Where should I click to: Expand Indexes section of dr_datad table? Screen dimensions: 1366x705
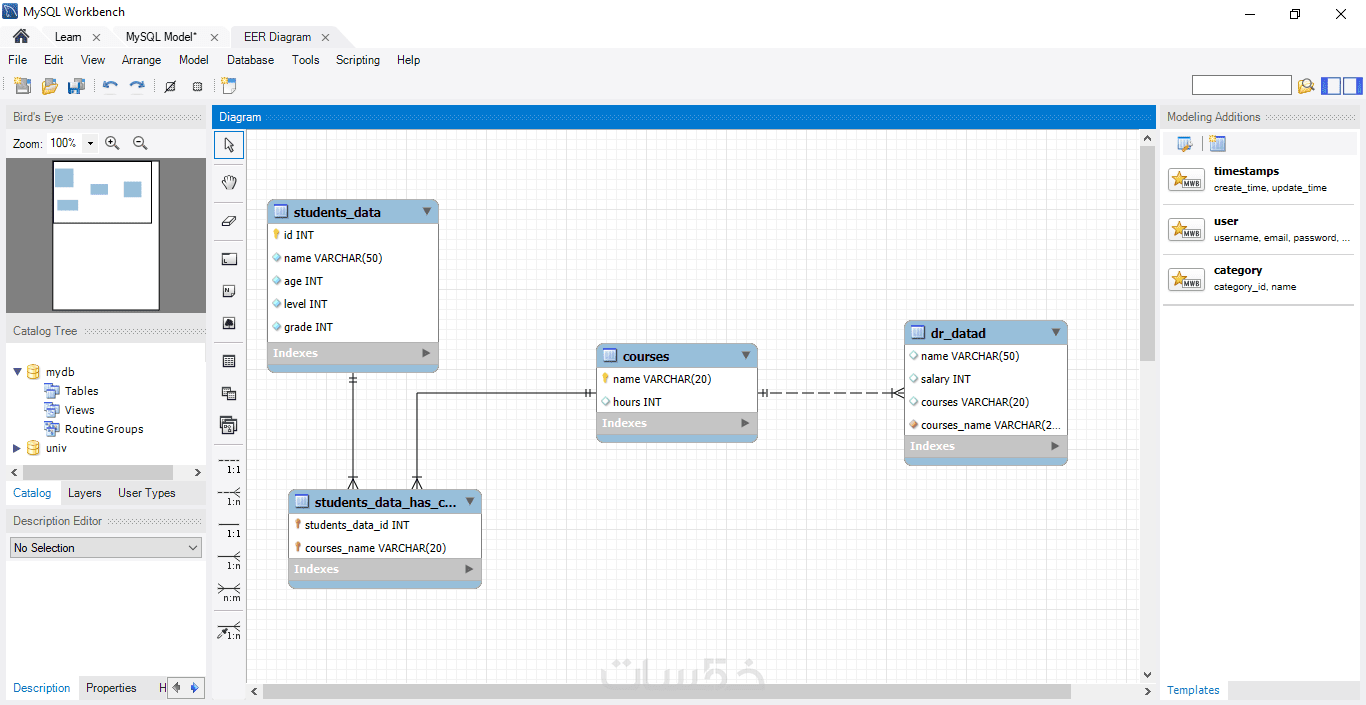point(1055,446)
